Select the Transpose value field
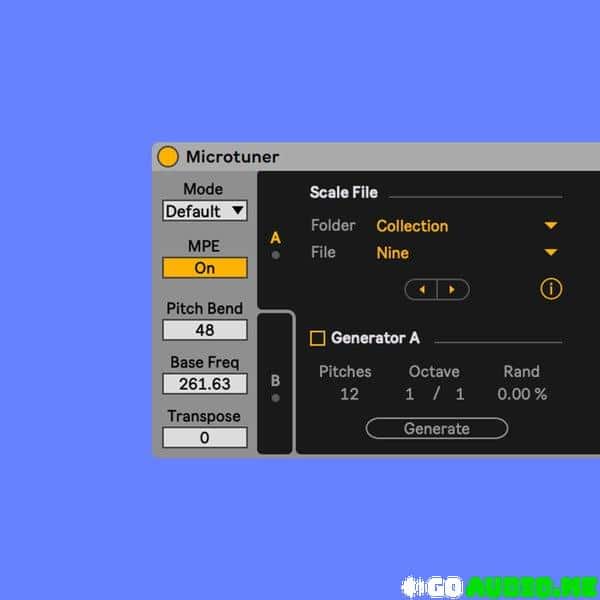The width and height of the screenshot is (600, 600). [x=205, y=437]
